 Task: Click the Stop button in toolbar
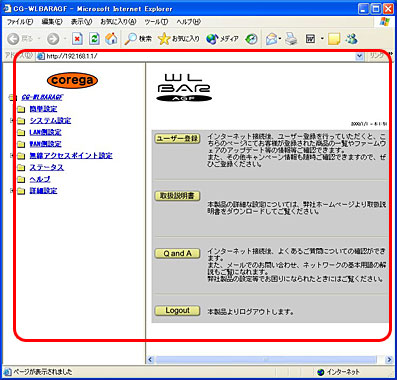click(x=77, y=39)
